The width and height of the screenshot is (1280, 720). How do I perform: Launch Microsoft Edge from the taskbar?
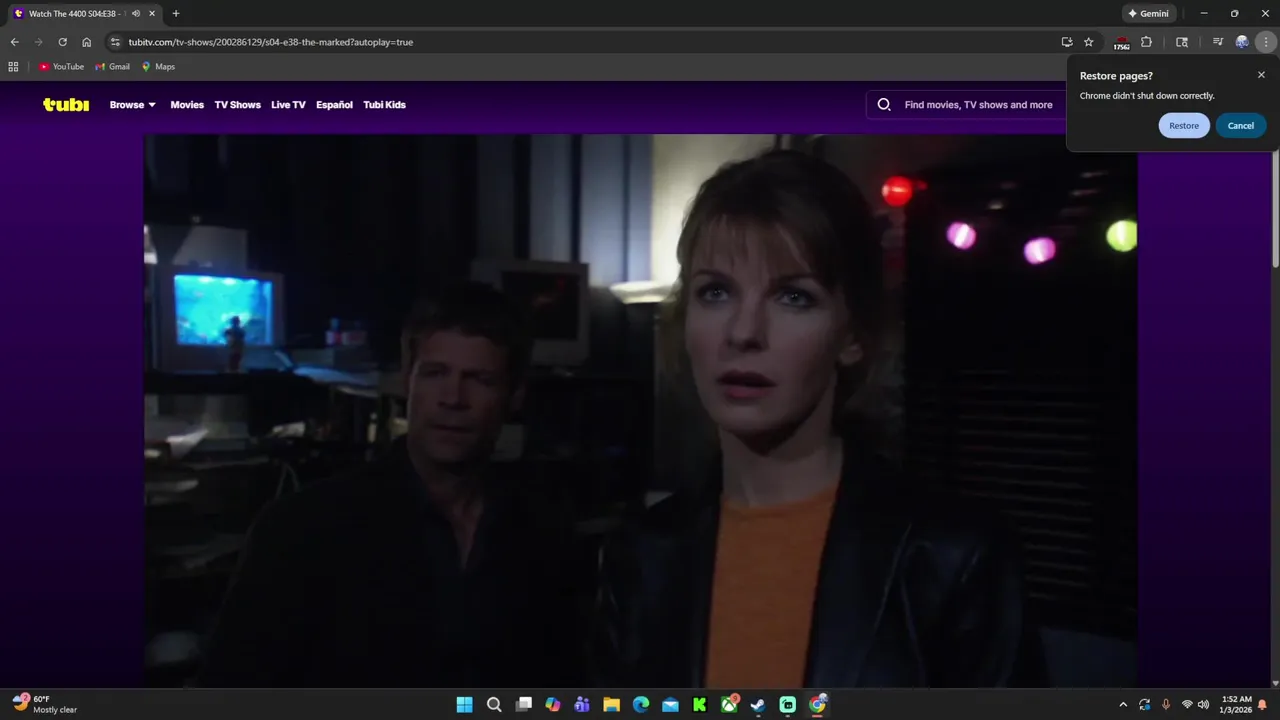(641, 704)
